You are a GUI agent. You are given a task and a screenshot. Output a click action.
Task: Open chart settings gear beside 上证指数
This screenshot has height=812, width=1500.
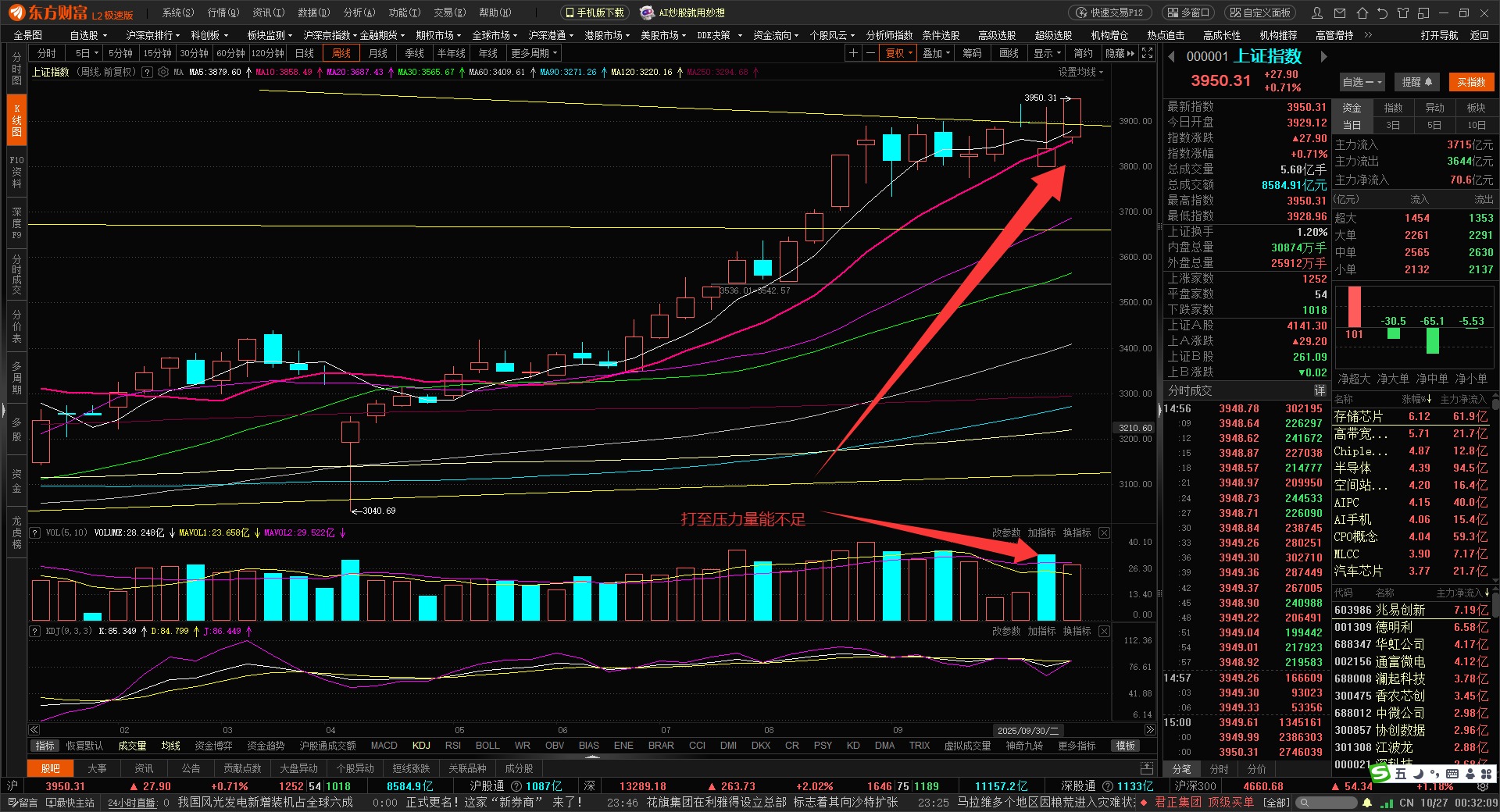162,72
